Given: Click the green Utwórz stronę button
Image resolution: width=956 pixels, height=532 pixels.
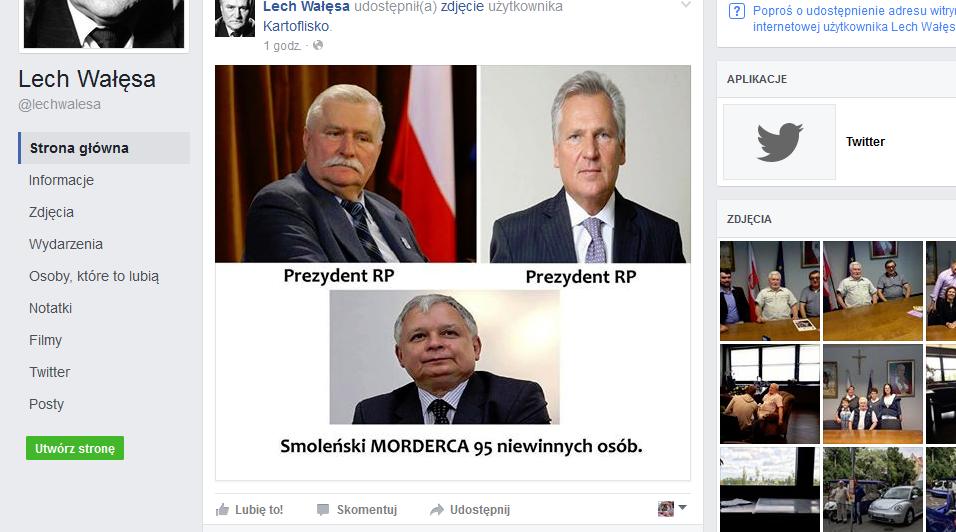Looking at the screenshot, I should point(75,448).
